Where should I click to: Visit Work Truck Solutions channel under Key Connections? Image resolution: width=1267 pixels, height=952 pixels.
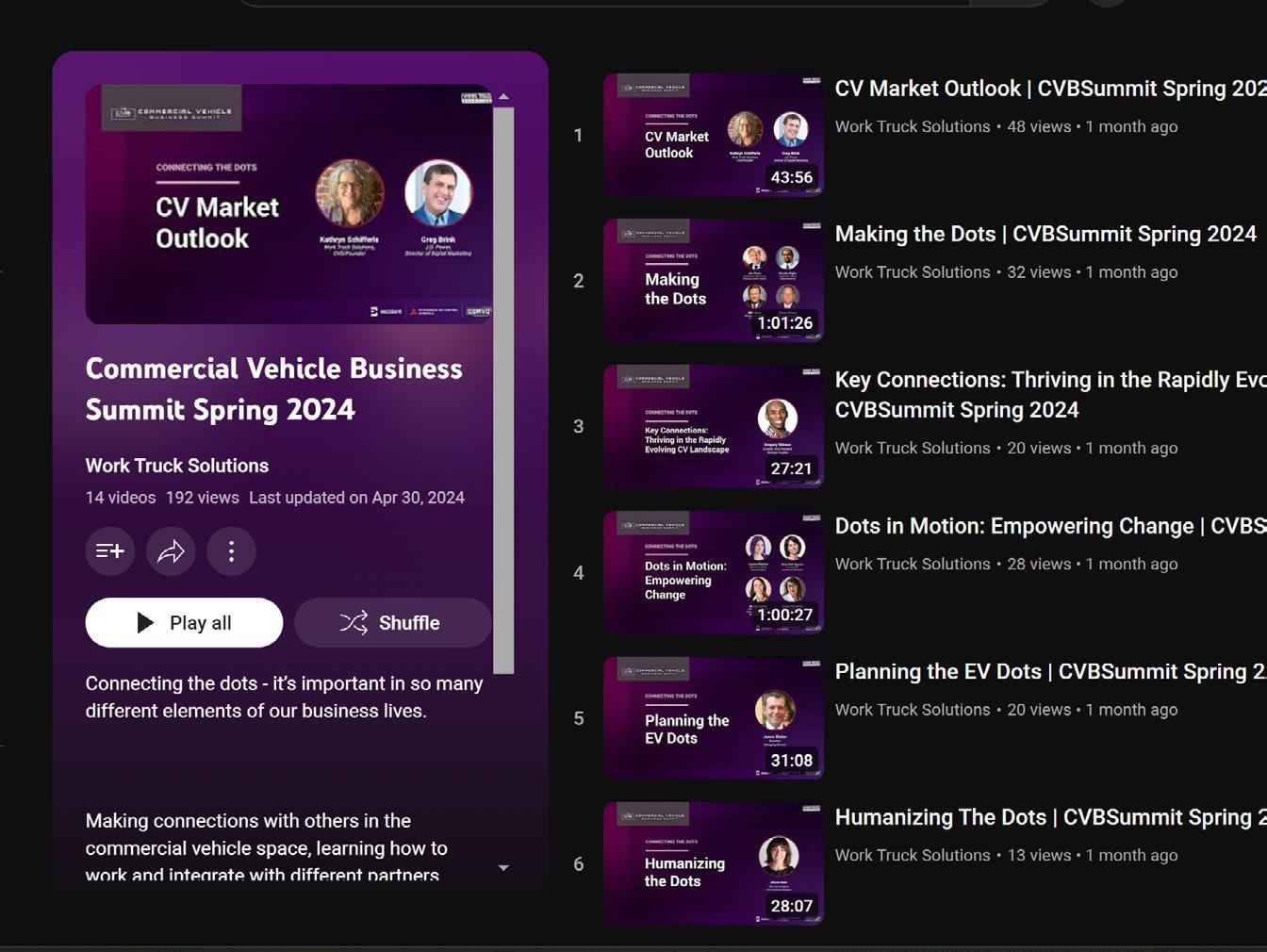click(913, 448)
